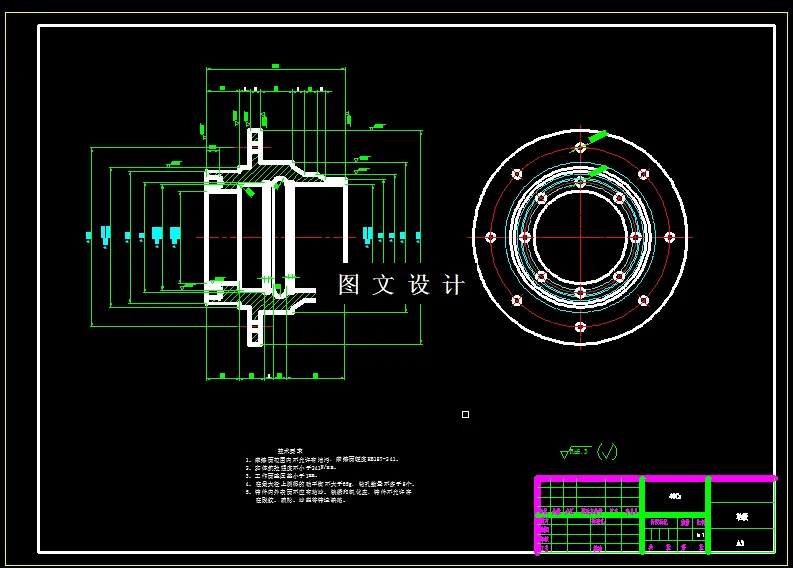The image size is (793, 568).
Task: Click the 1:1 scale value in title block
Action: tap(700, 535)
